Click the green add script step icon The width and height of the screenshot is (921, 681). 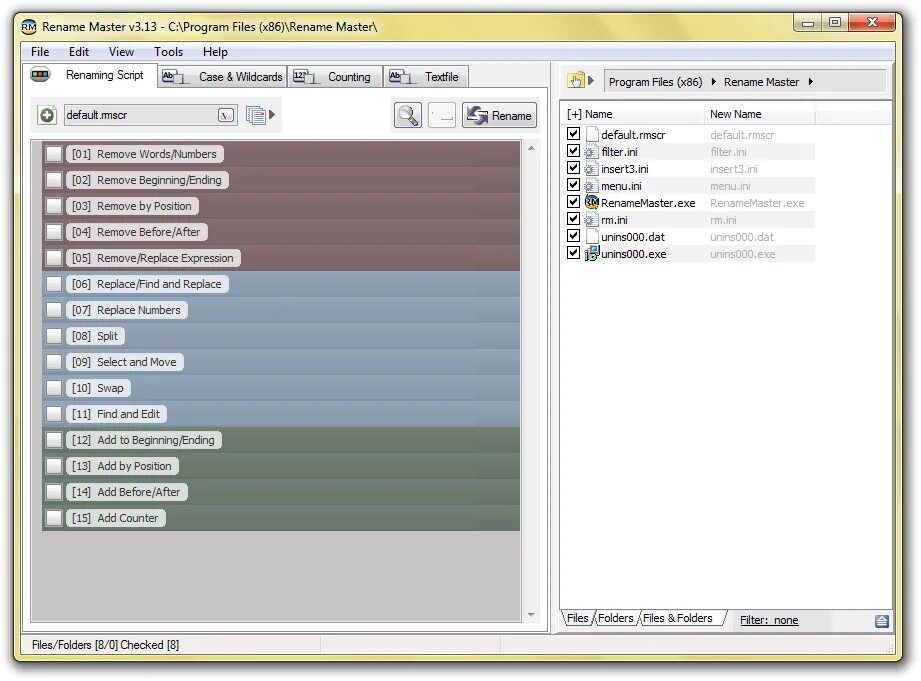pos(47,115)
